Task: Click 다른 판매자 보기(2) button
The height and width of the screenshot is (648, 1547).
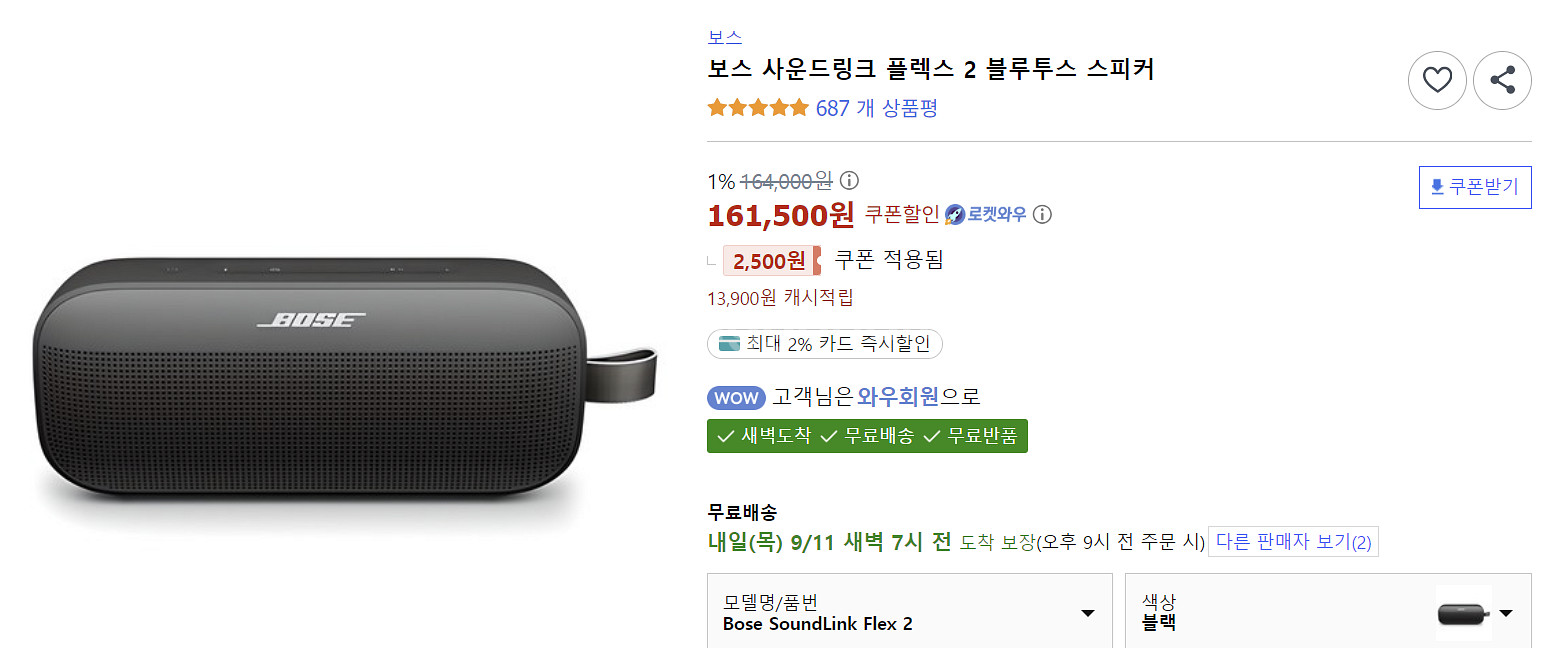Action: (1293, 542)
